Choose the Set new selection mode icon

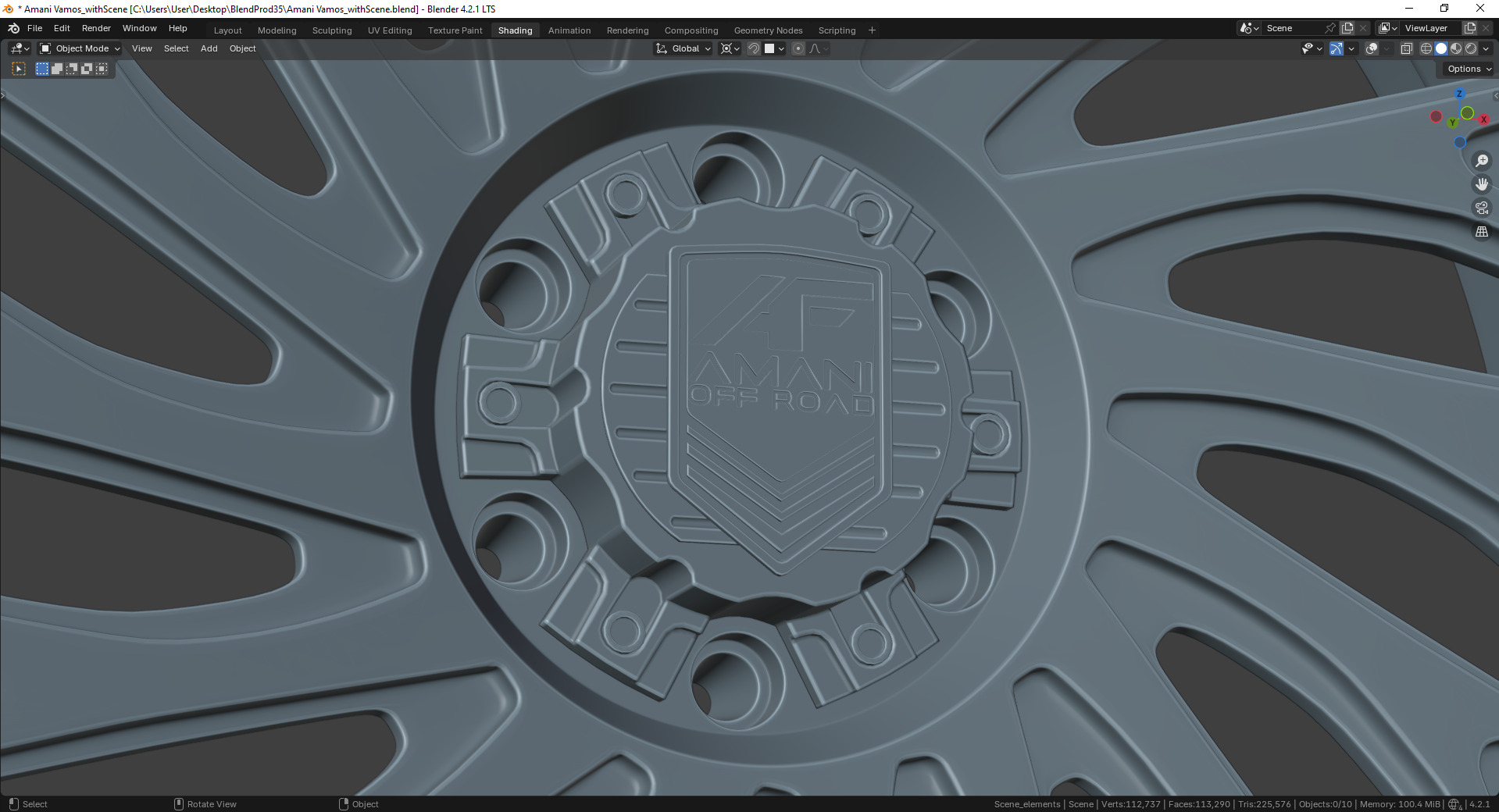[42, 69]
